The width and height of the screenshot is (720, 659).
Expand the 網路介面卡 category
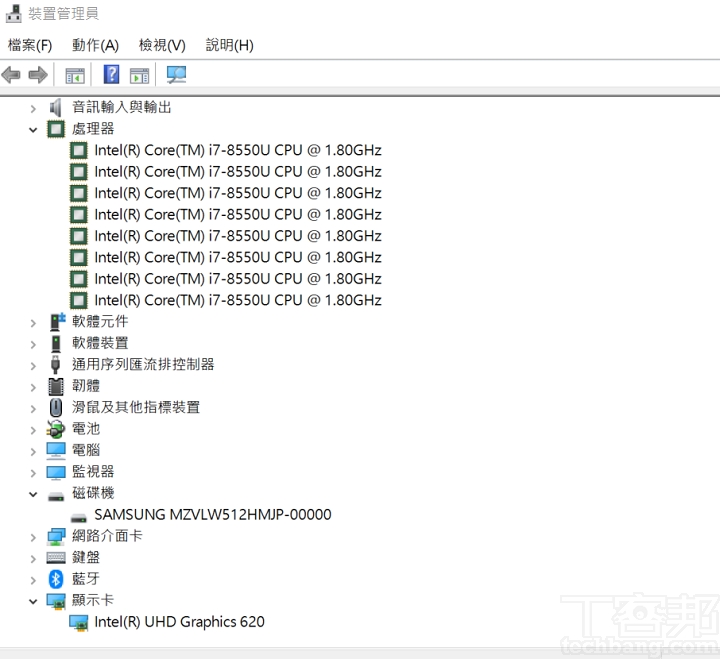coord(33,537)
